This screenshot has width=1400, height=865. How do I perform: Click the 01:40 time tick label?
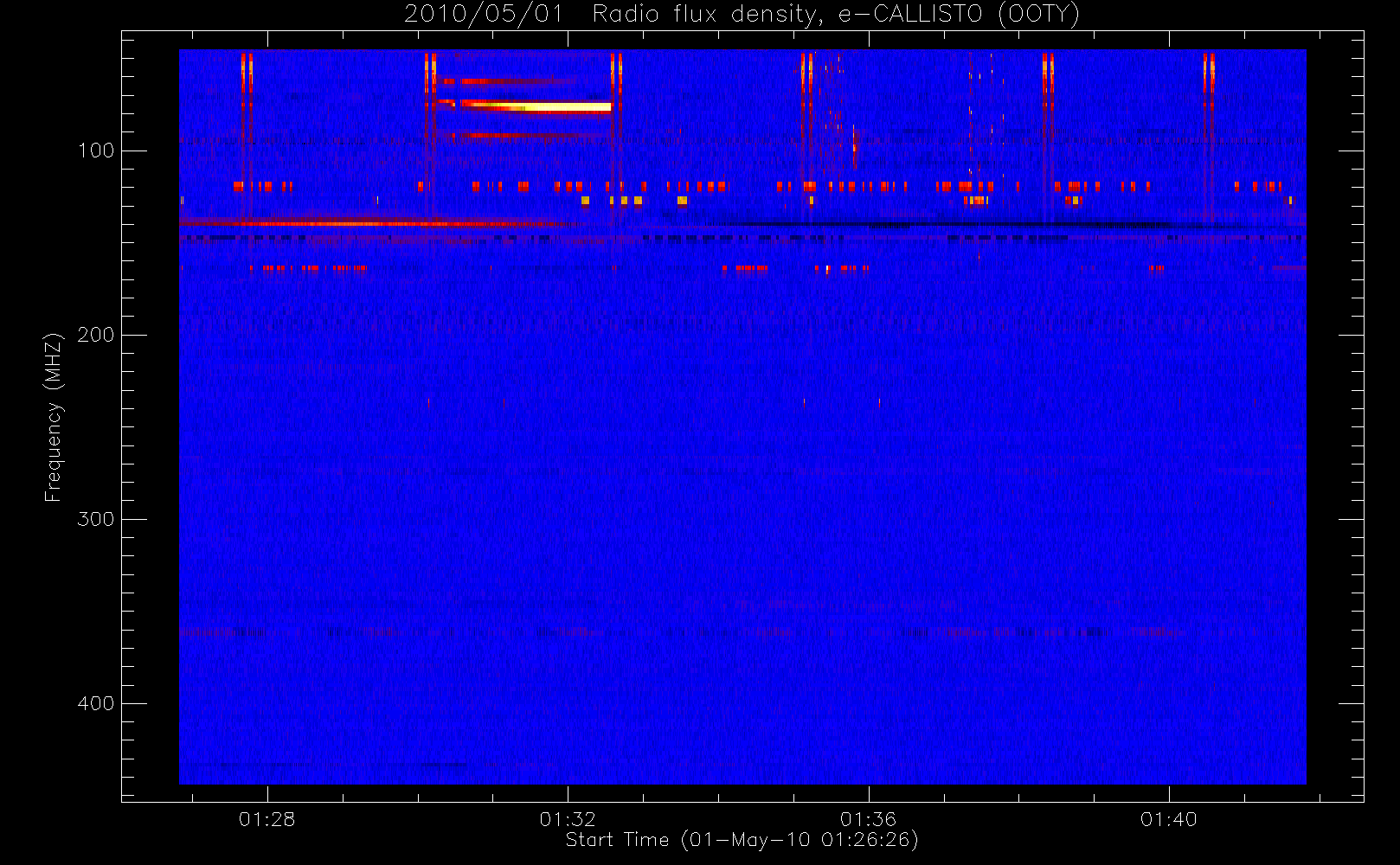[x=1168, y=819]
